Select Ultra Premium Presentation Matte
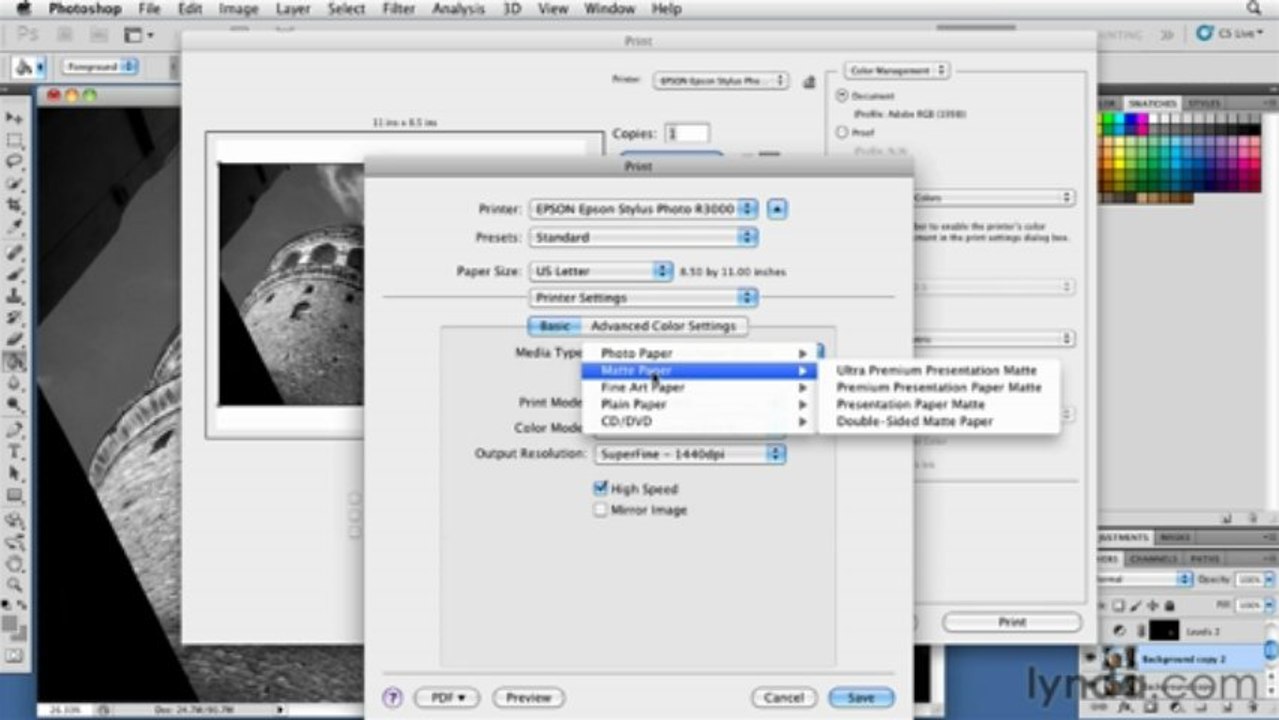This screenshot has height=720, width=1279. [938, 370]
